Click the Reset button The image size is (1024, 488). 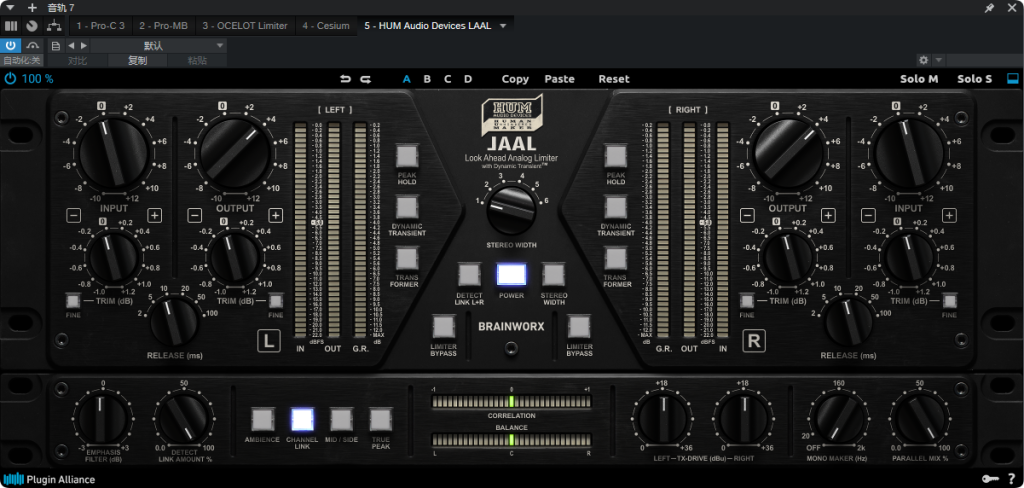pos(614,79)
